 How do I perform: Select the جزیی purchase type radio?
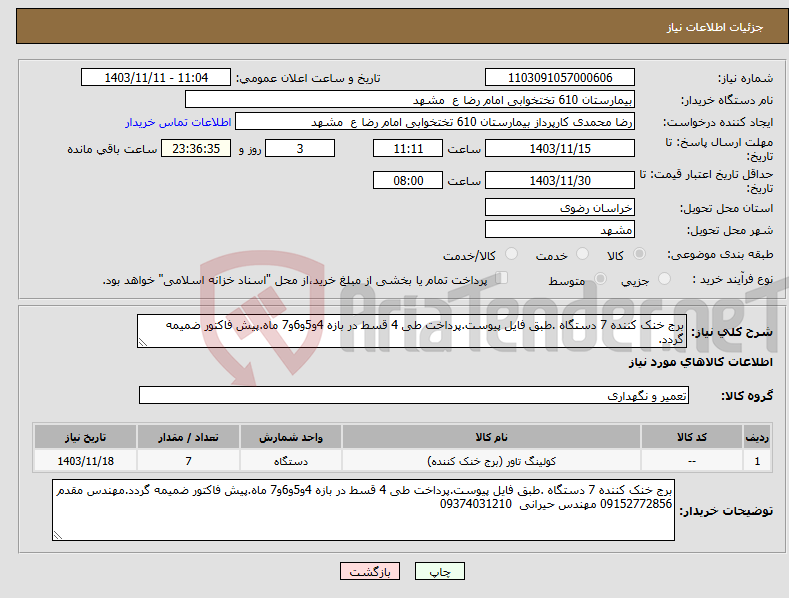[664, 279]
